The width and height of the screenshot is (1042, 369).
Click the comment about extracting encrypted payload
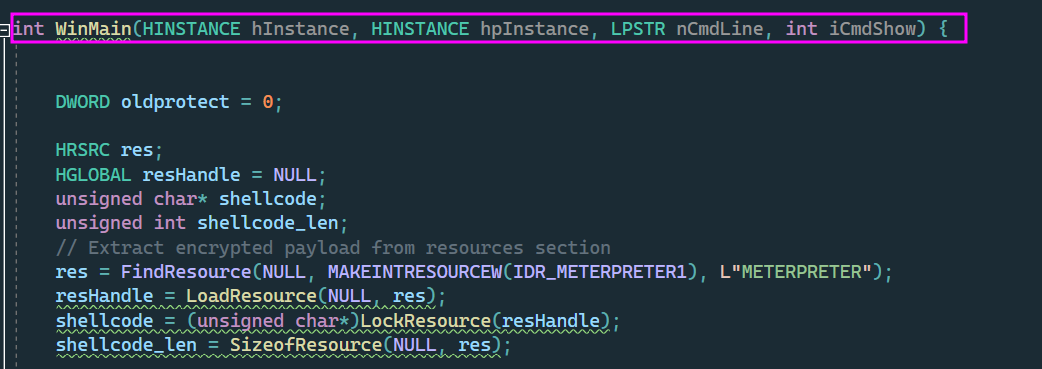(333, 247)
